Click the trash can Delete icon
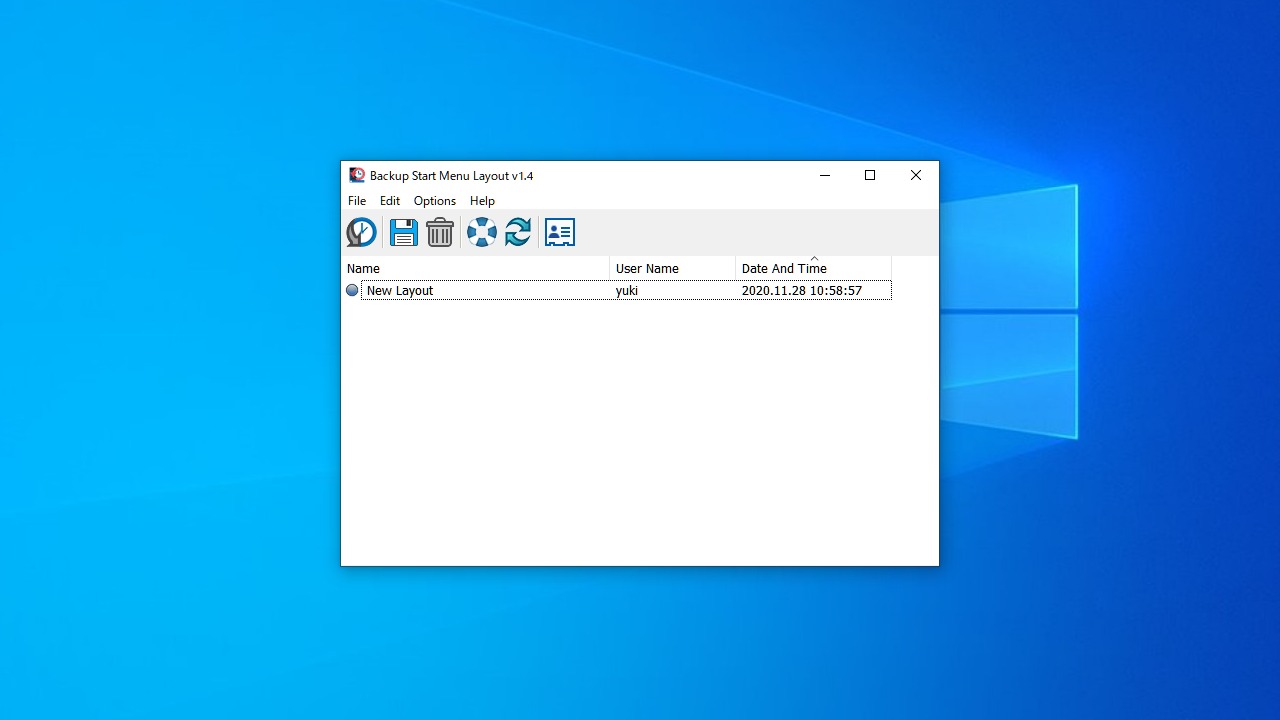1280x720 pixels. [x=440, y=232]
